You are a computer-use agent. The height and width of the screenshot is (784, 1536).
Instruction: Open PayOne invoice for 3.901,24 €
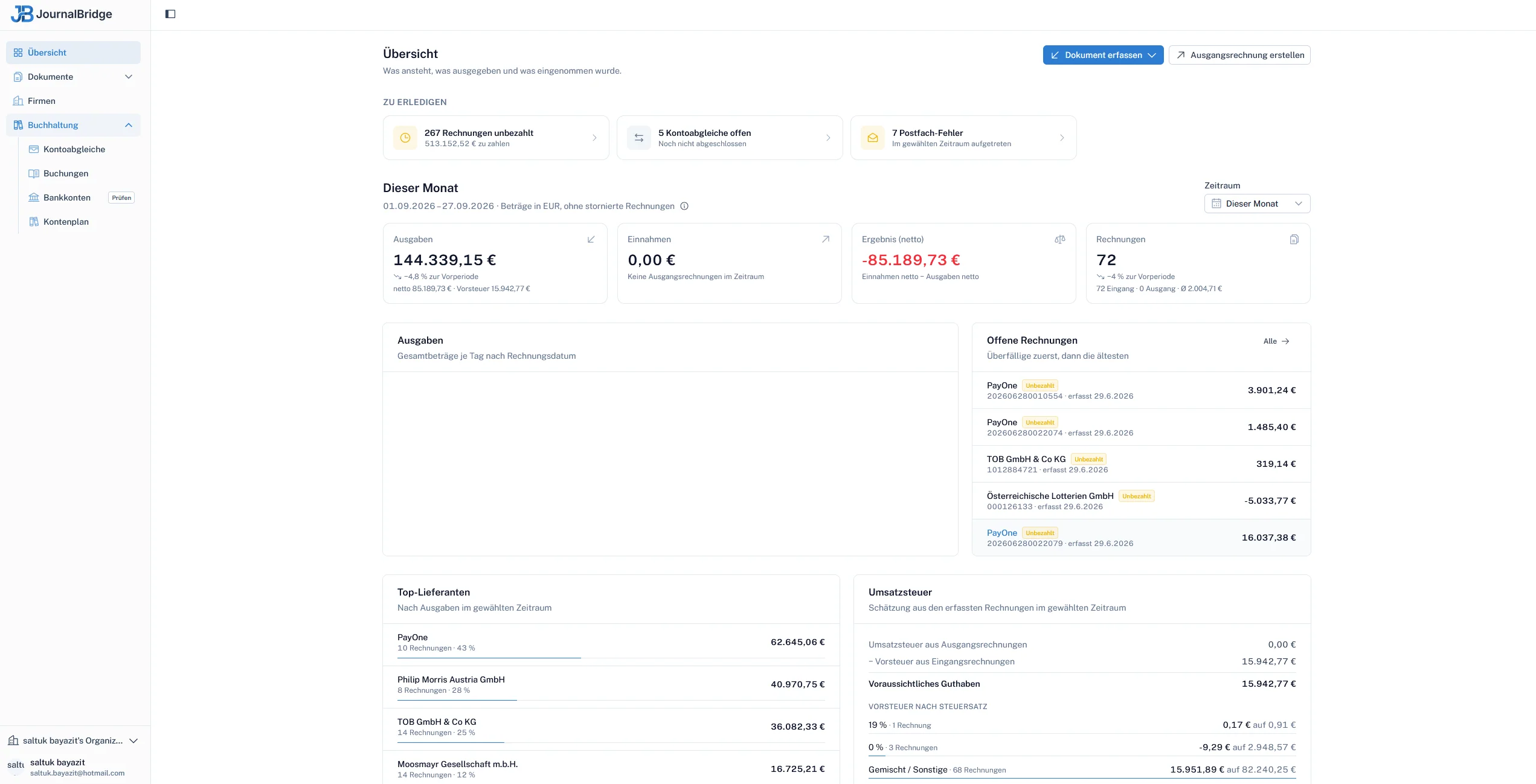click(1141, 390)
